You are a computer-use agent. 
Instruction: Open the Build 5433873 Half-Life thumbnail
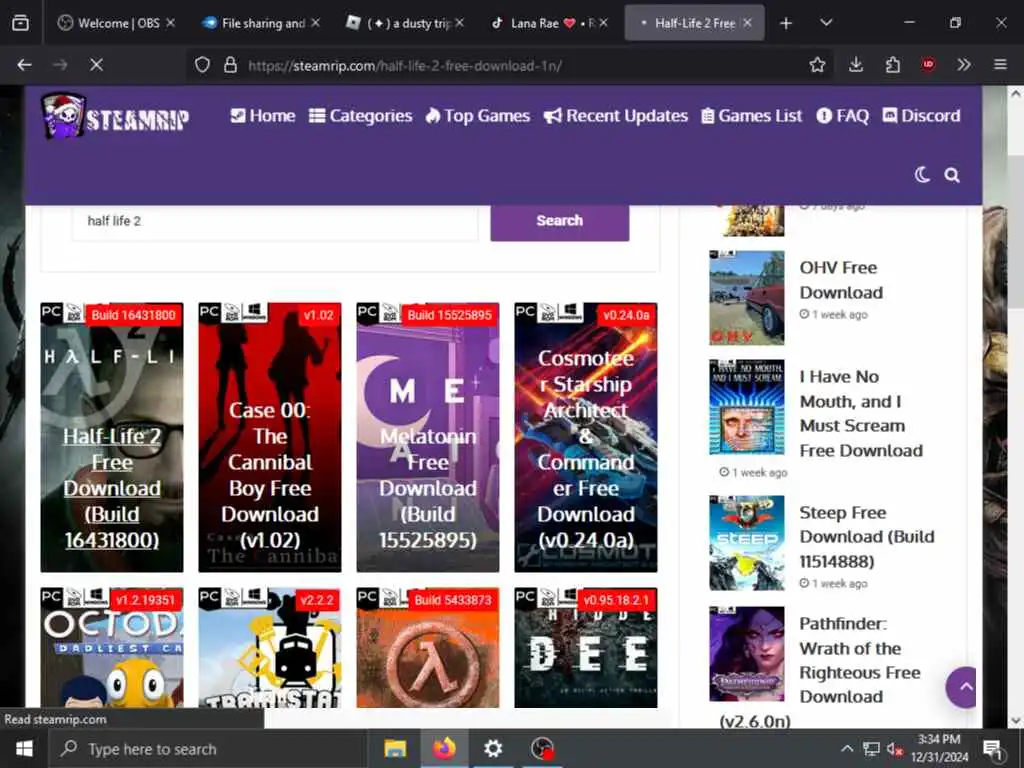click(x=428, y=648)
